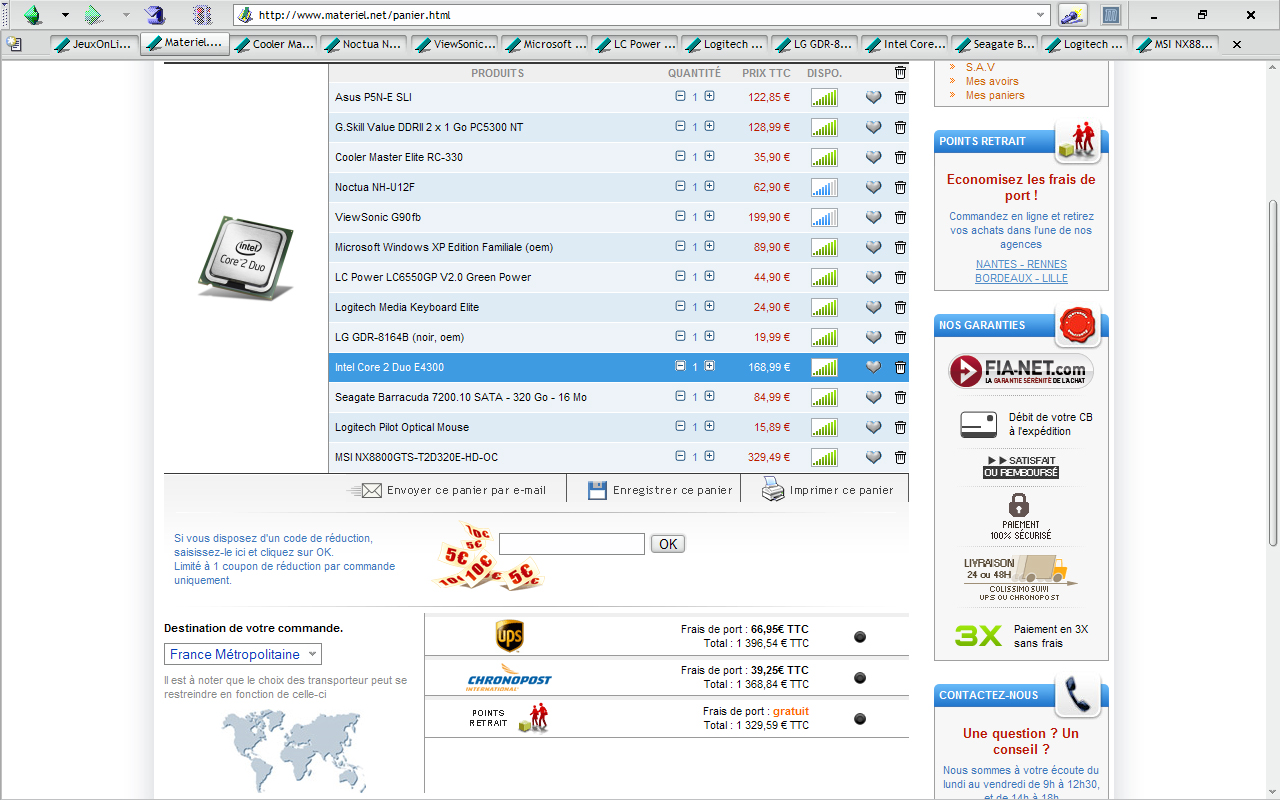Click Envoyer ce panier par e-mail

[x=466, y=490]
